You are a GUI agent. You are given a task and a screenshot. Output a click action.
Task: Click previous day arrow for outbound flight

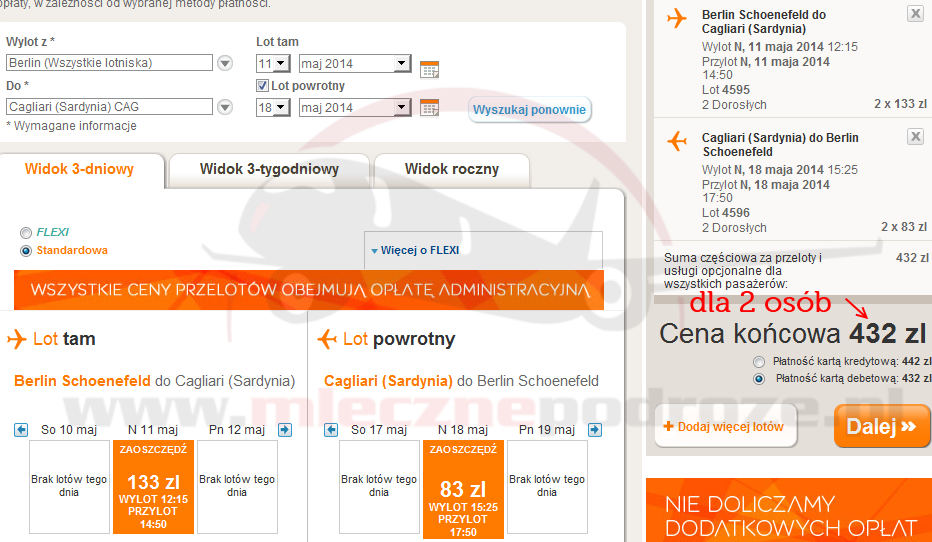click(x=21, y=430)
